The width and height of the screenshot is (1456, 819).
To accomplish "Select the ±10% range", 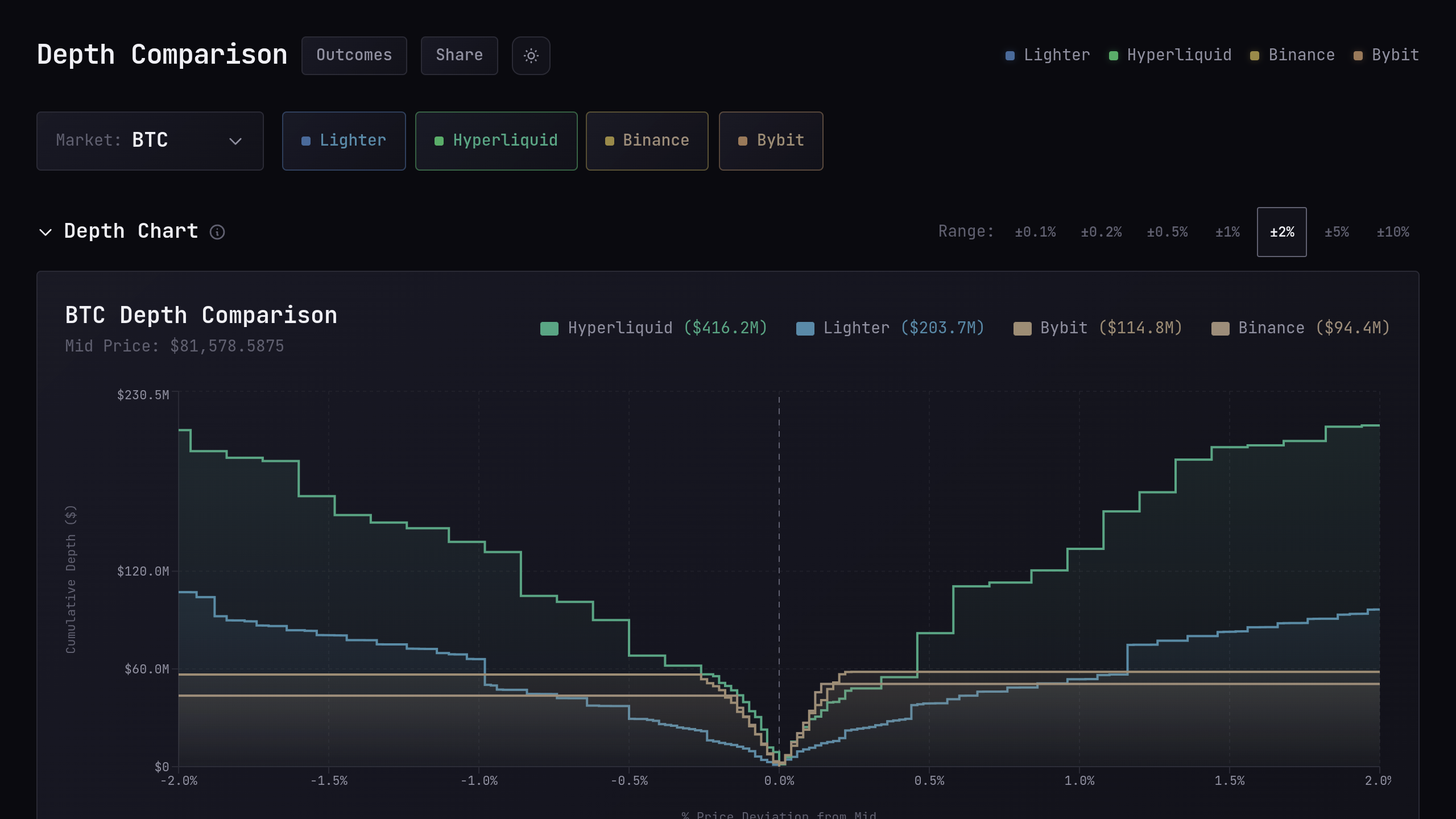I will point(1393,232).
